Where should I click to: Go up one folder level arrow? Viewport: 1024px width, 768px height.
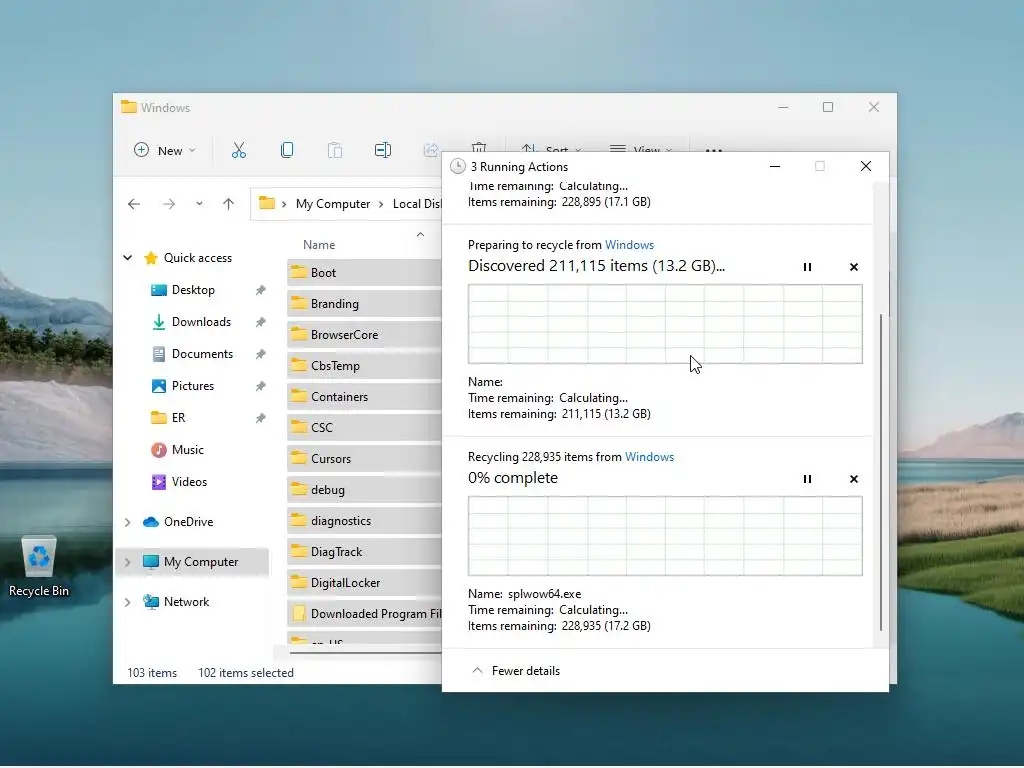(228, 204)
